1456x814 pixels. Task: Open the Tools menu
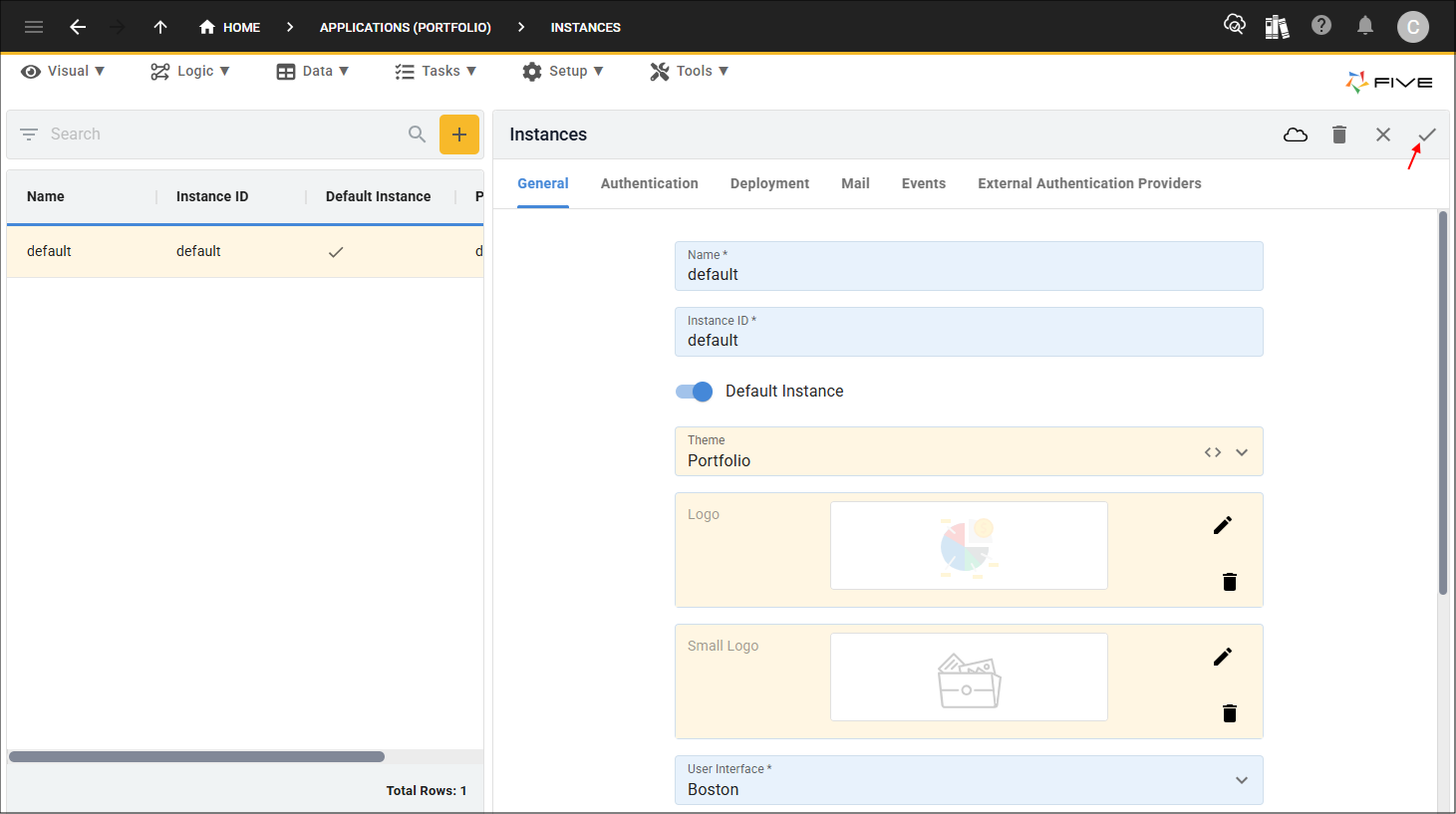tap(690, 71)
